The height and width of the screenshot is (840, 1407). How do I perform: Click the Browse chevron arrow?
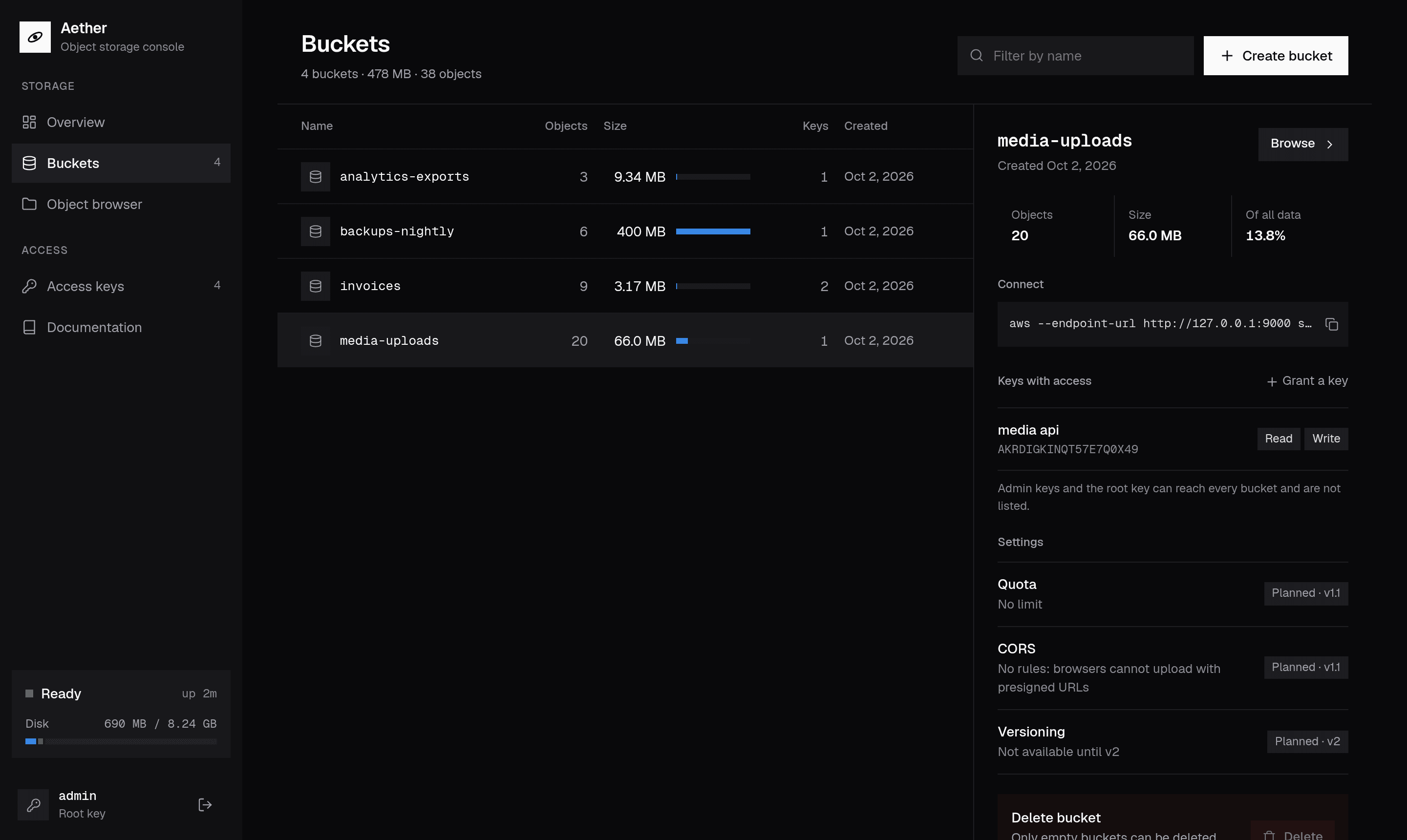click(x=1330, y=145)
